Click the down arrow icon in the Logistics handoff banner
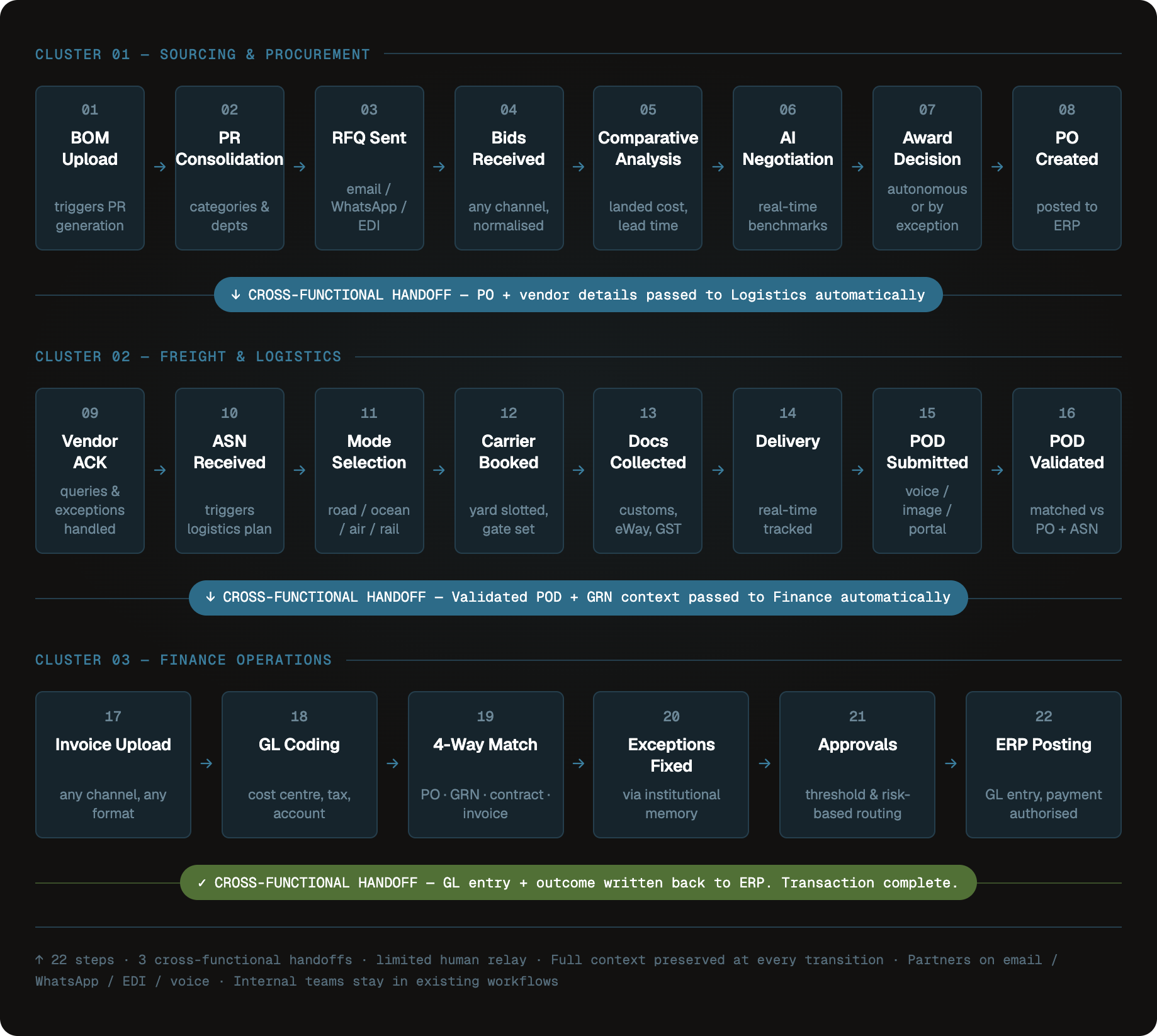 (x=235, y=295)
